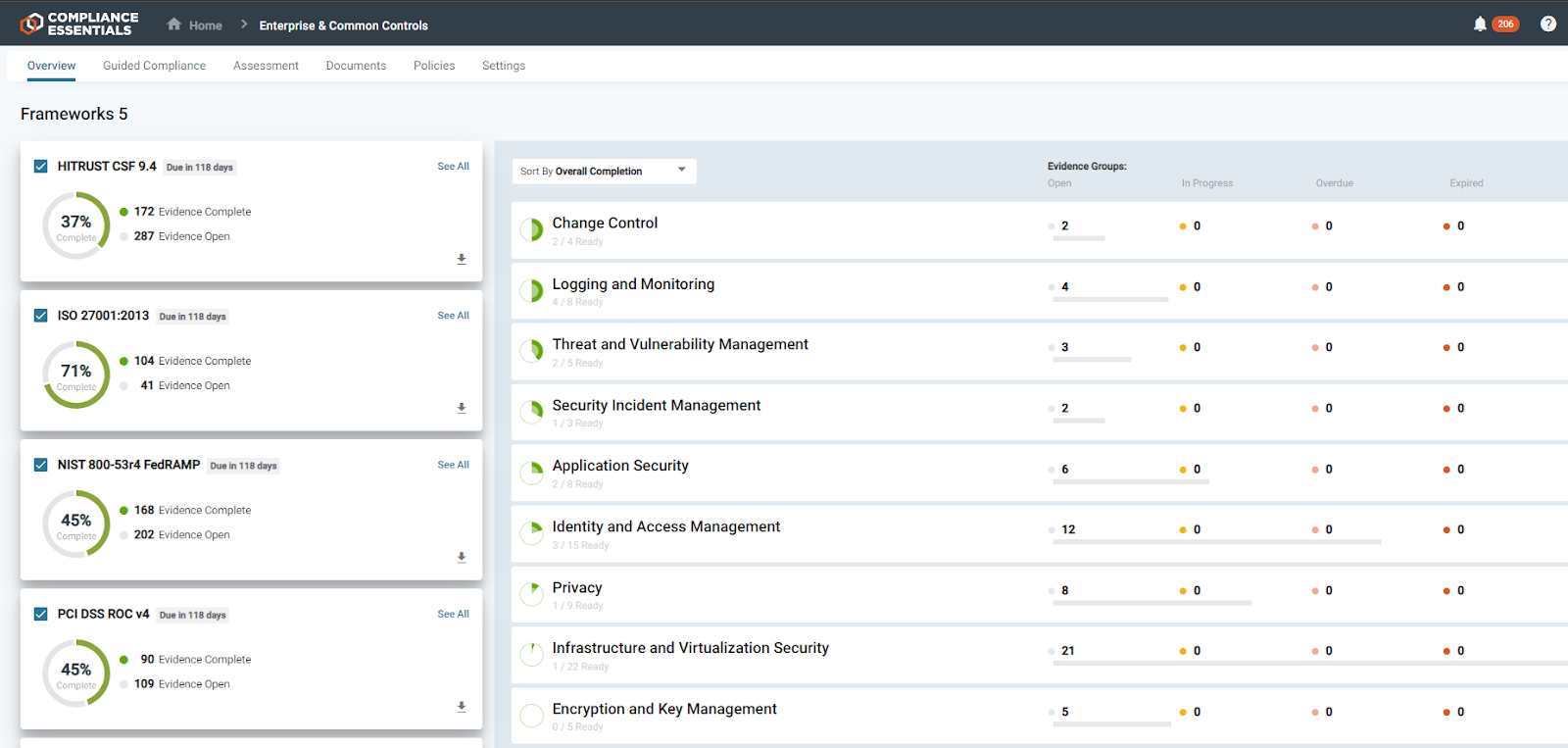Open the help question mark icon
Image resolution: width=1568 pixels, height=748 pixels.
coord(1547,25)
